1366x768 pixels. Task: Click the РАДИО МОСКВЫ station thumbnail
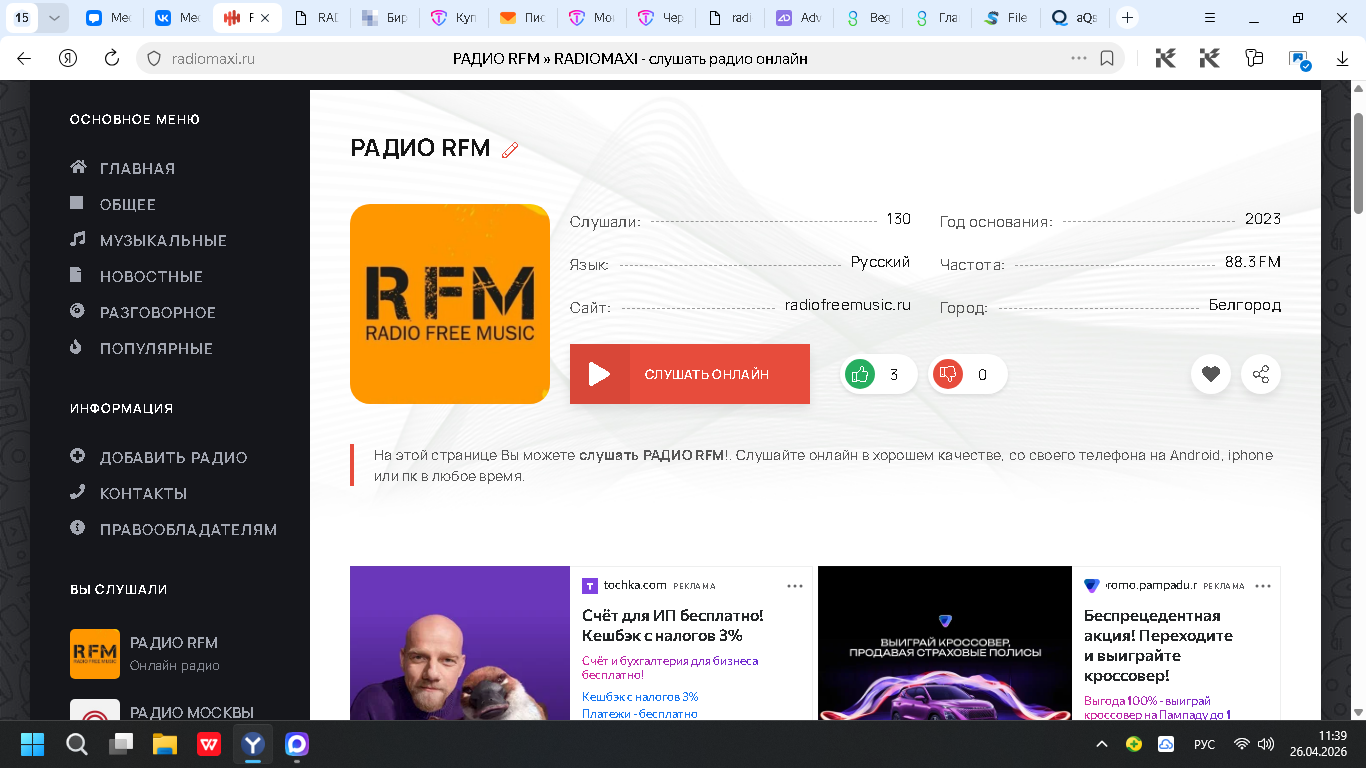[95, 710]
